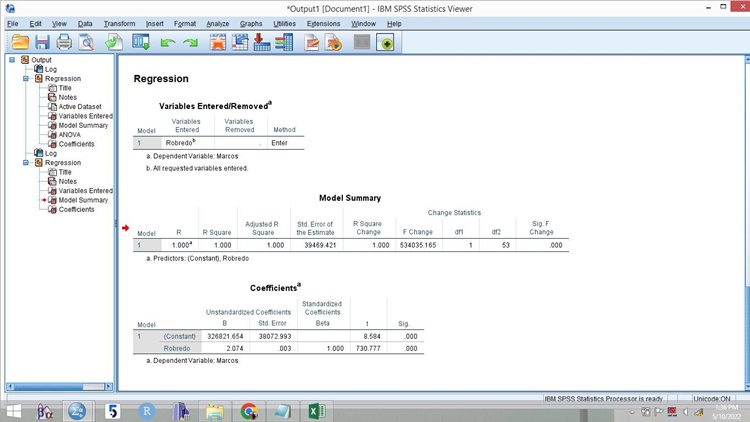Open the Extensions menu
Screen dimensions: 750x422
click(323, 23)
